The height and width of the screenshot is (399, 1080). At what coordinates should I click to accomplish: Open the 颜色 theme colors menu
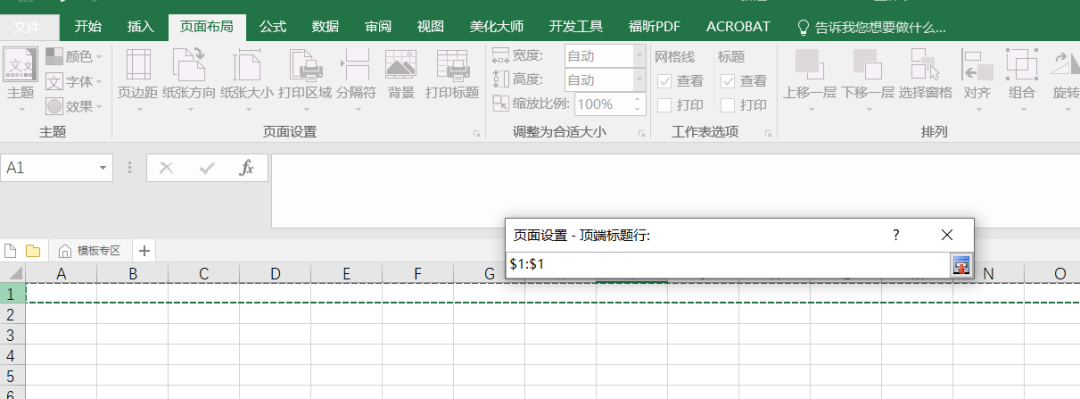point(74,57)
